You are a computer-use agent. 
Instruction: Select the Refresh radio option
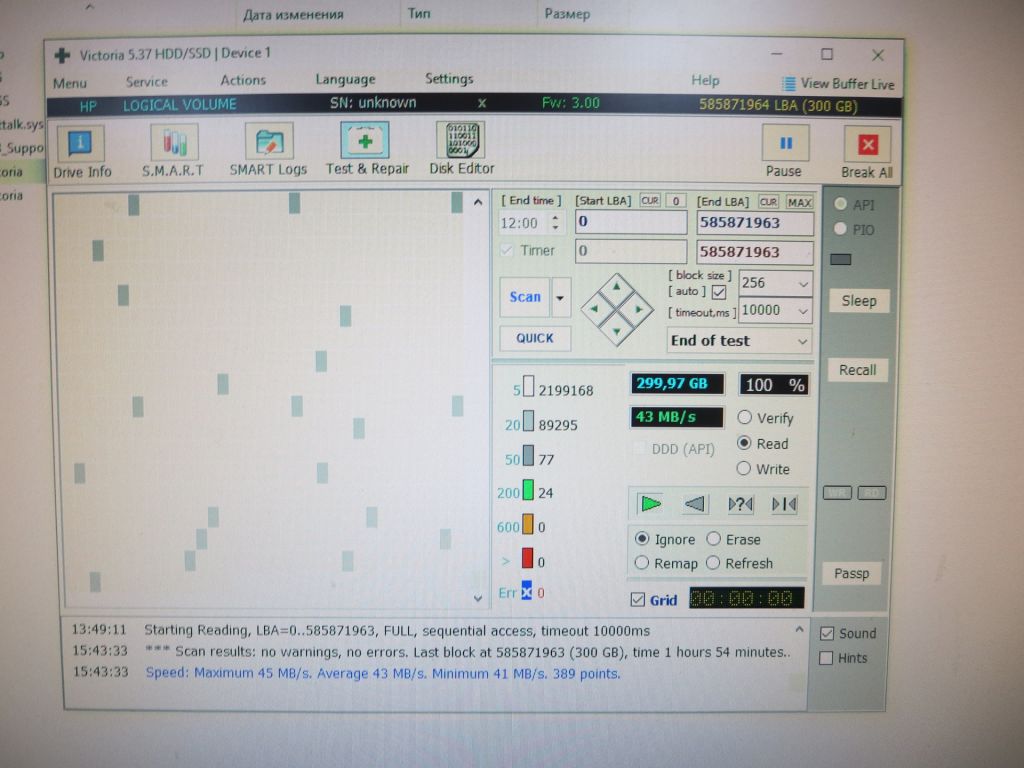coord(712,562)
